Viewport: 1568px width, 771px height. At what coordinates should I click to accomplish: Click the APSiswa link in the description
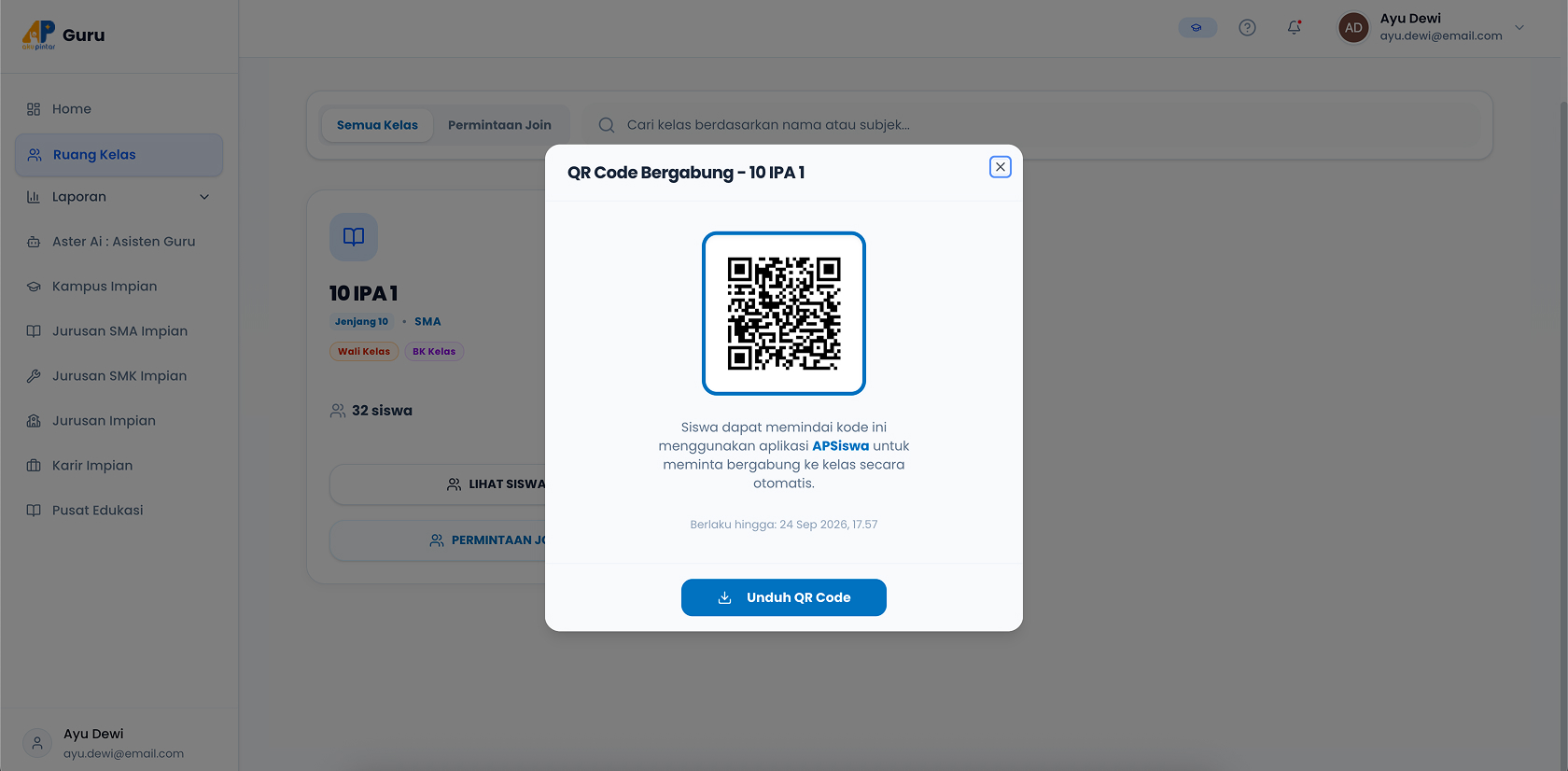(840, 446)
